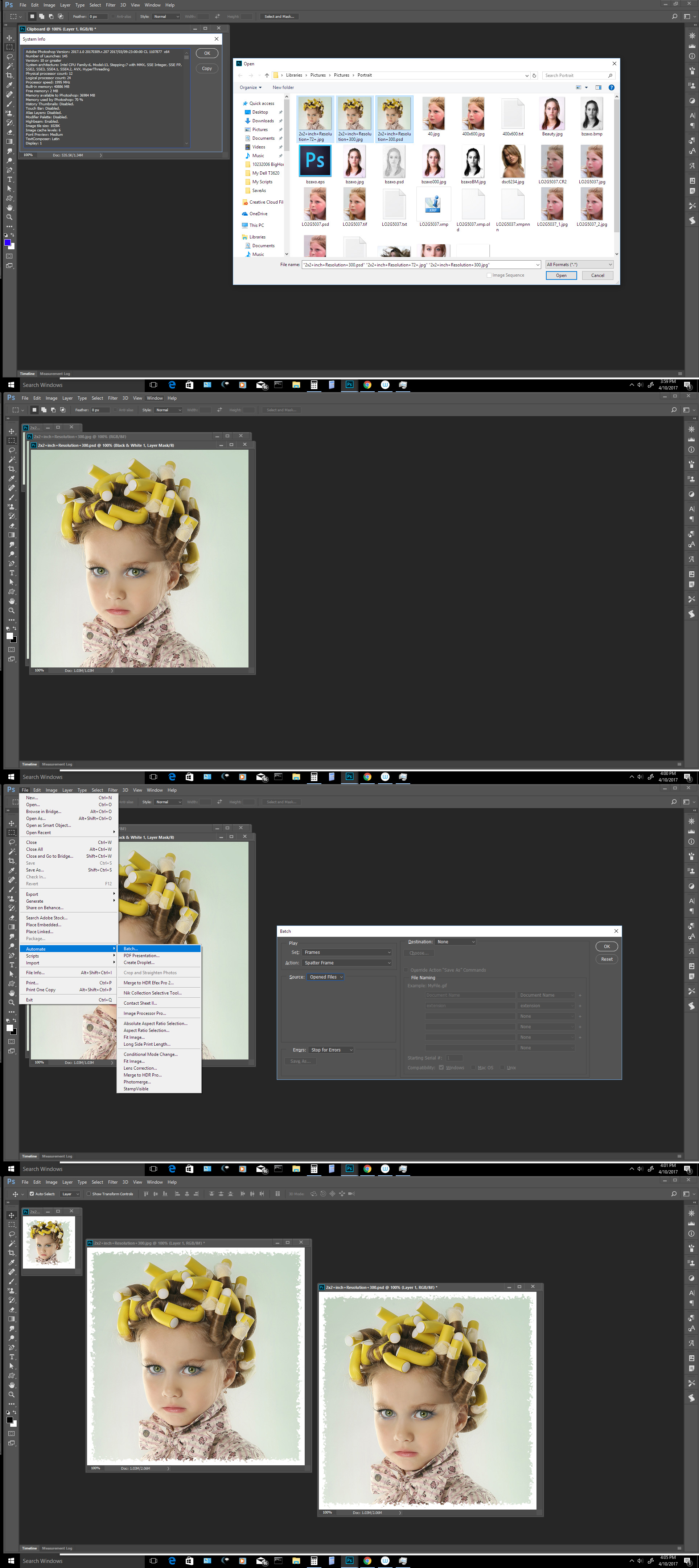The height and width of the screenshot is (1568, 699).
Task: Click the Auto-Align Layers icon in options bar
Action: tap(277, 1194)
